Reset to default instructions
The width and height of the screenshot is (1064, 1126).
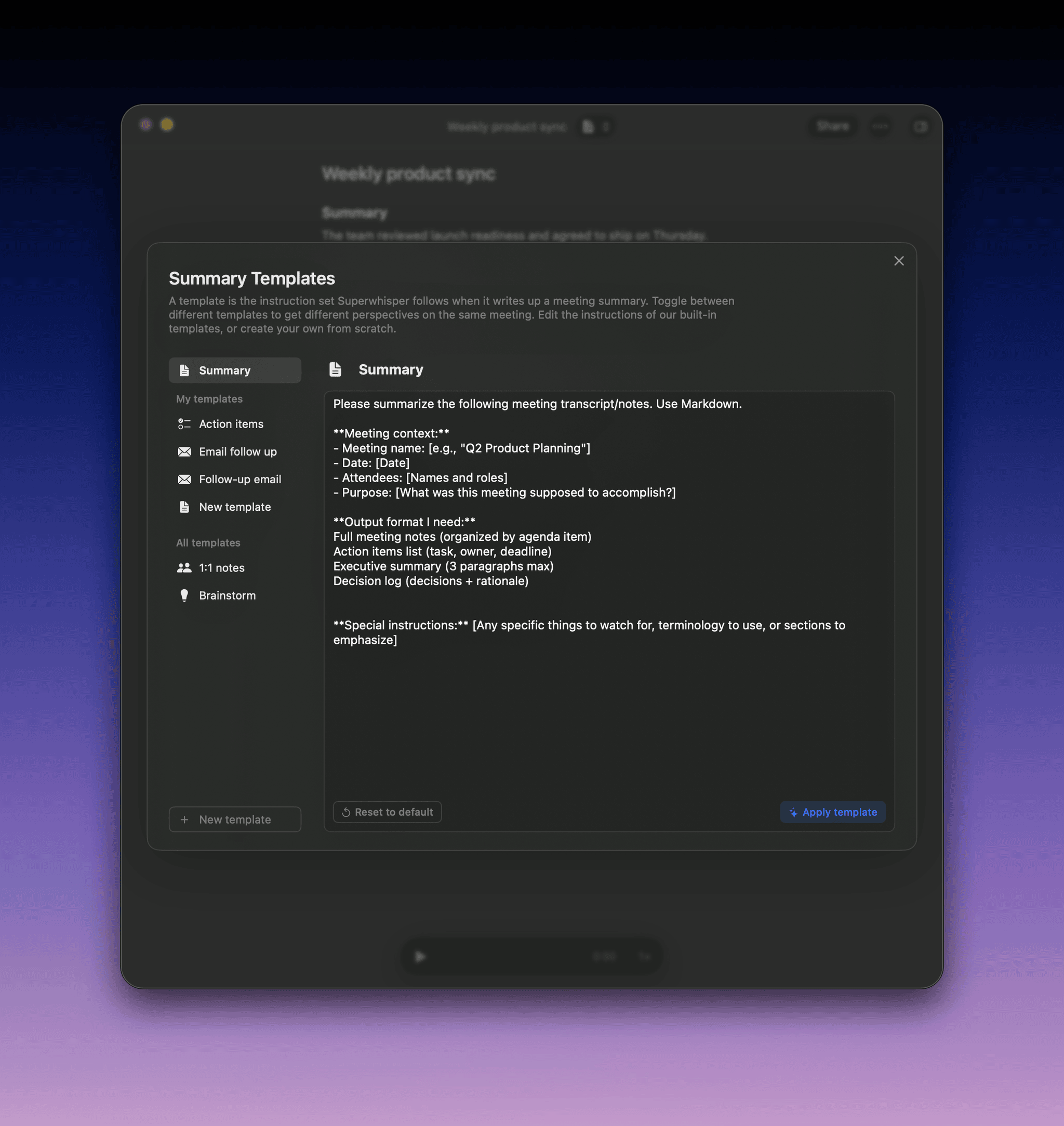[388, 812]
